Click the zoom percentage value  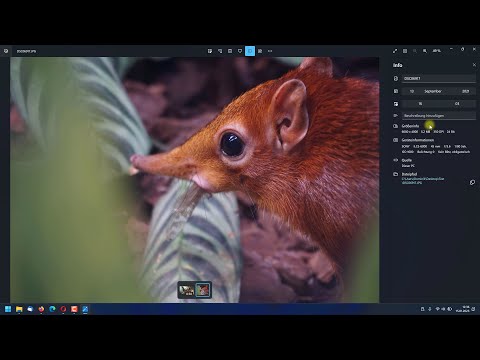pos(436,51)
